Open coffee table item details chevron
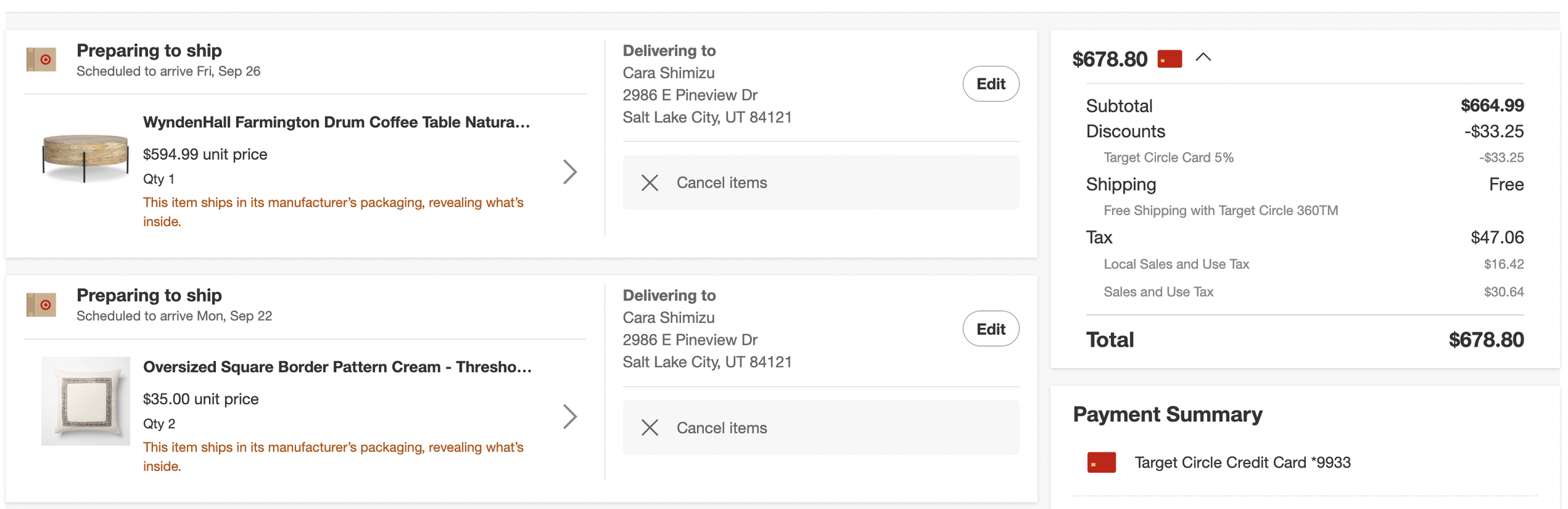This screenshot has width=1568, height=509. point(569,172)
